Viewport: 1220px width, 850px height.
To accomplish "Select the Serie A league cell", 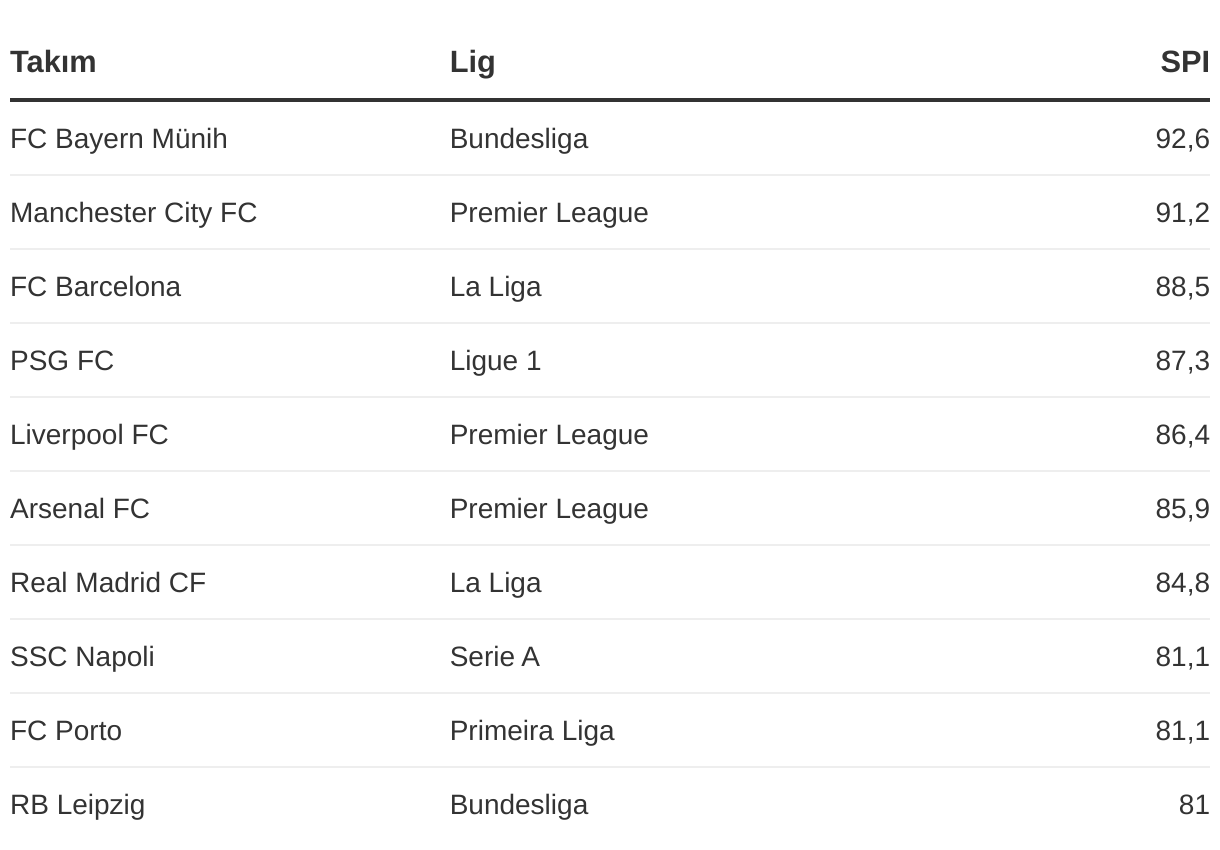I will point(494,657).
